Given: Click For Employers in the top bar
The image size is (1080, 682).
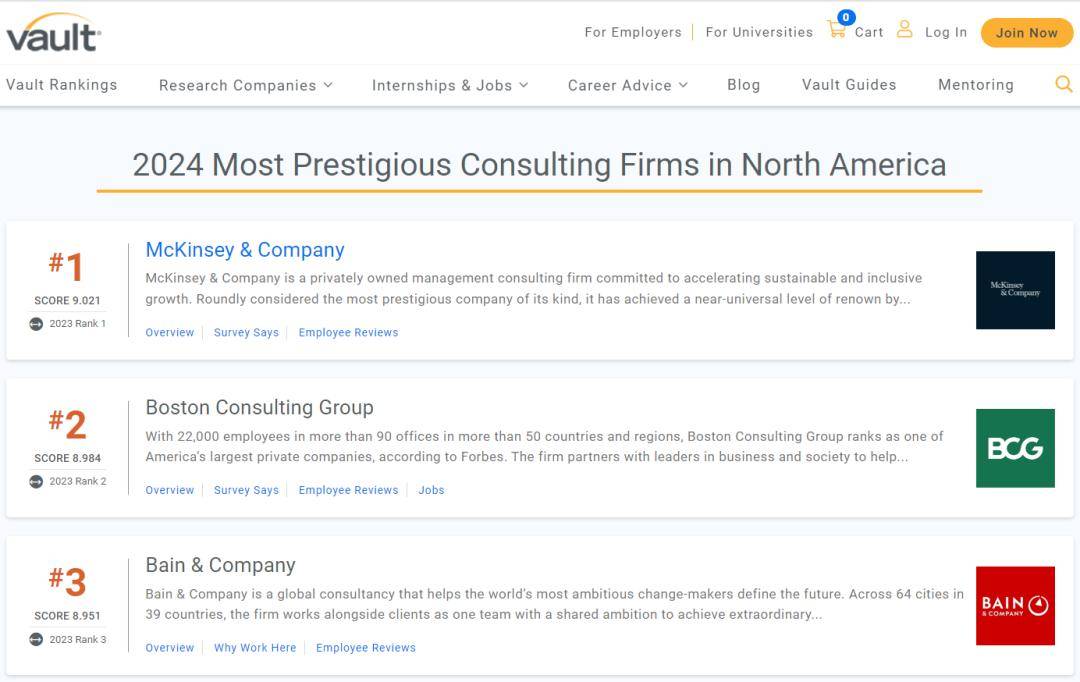Looking at the screenshot, I should click(x=633, y=32).
